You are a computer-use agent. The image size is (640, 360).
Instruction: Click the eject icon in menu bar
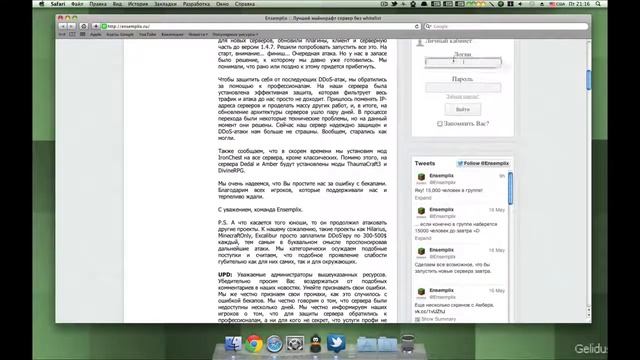point(542,4)
